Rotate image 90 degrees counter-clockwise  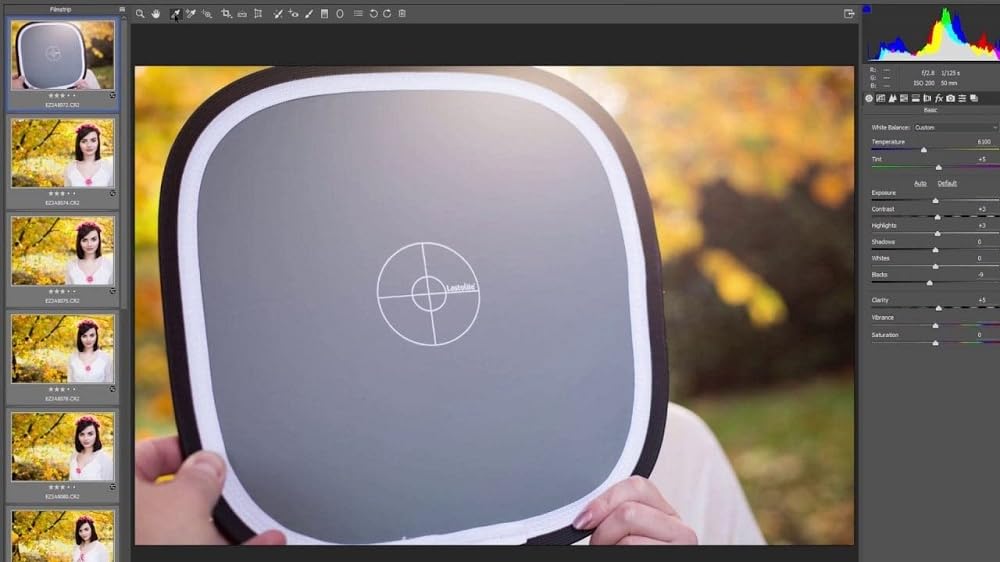tap(373, 14)
